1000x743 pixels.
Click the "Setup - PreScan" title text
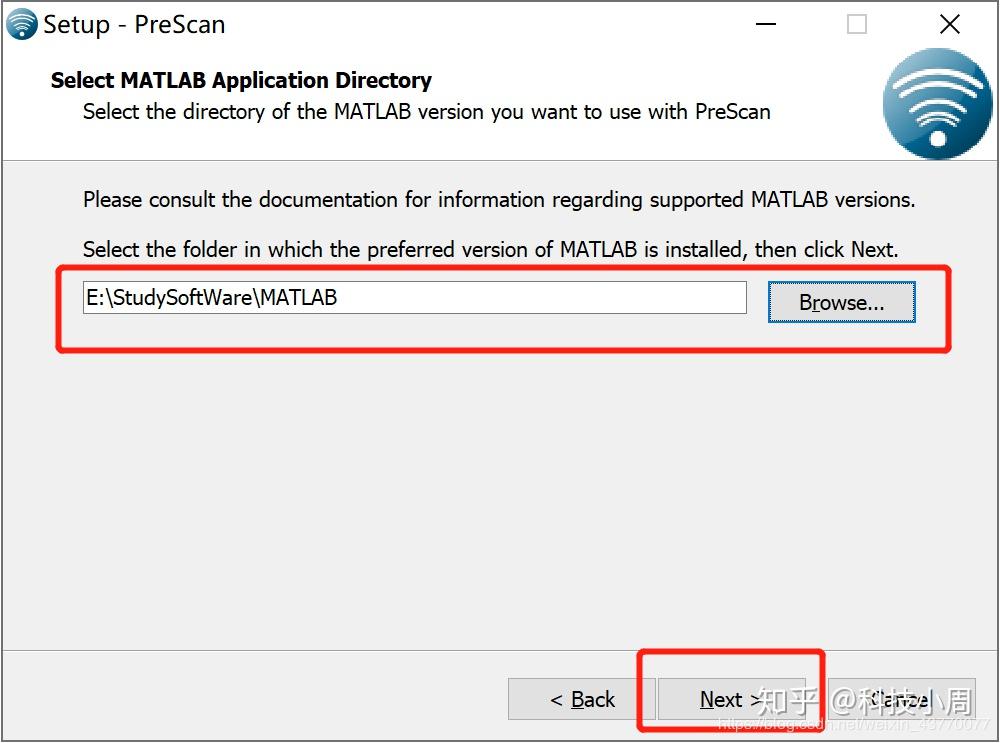coord(134,25)
